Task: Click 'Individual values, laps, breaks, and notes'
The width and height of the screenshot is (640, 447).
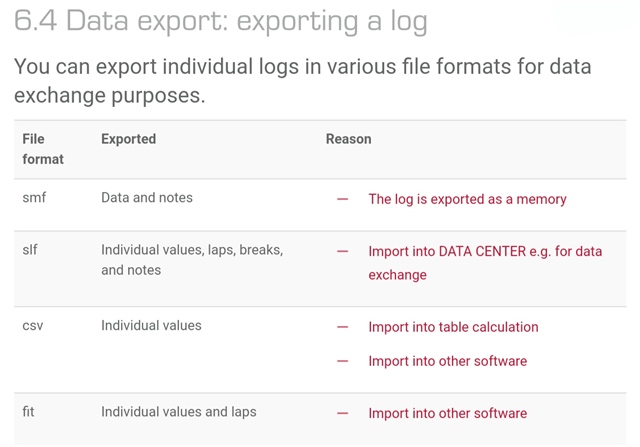Action: tap(192, 260)
